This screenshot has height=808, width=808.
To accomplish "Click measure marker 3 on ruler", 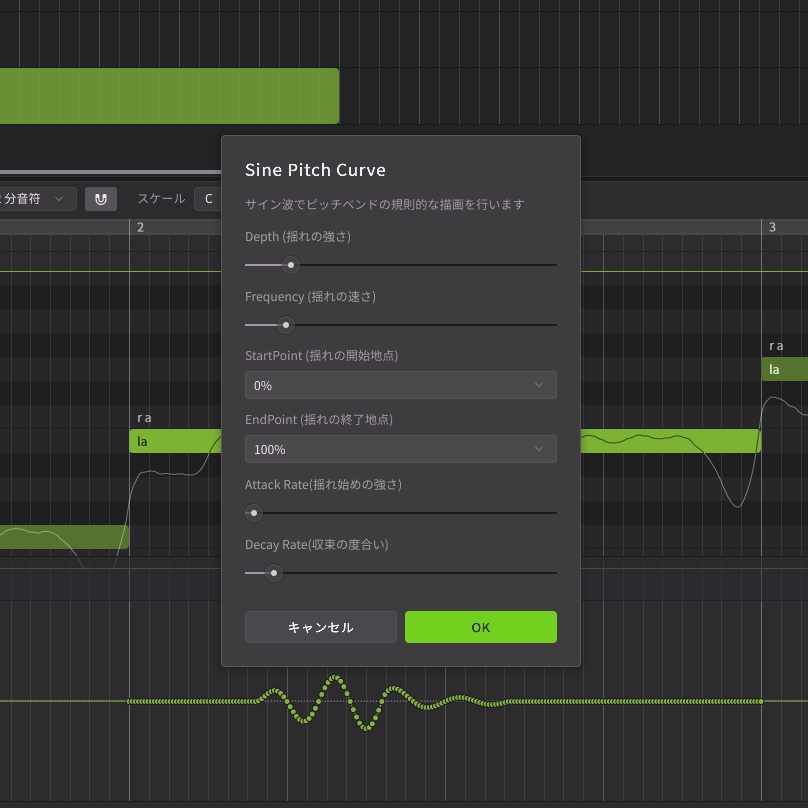I will 772,227.
